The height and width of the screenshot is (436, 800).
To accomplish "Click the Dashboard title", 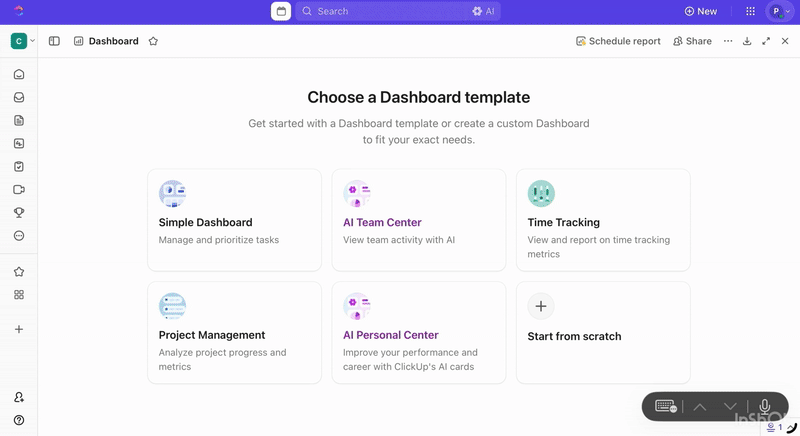I will coord(113,41).
